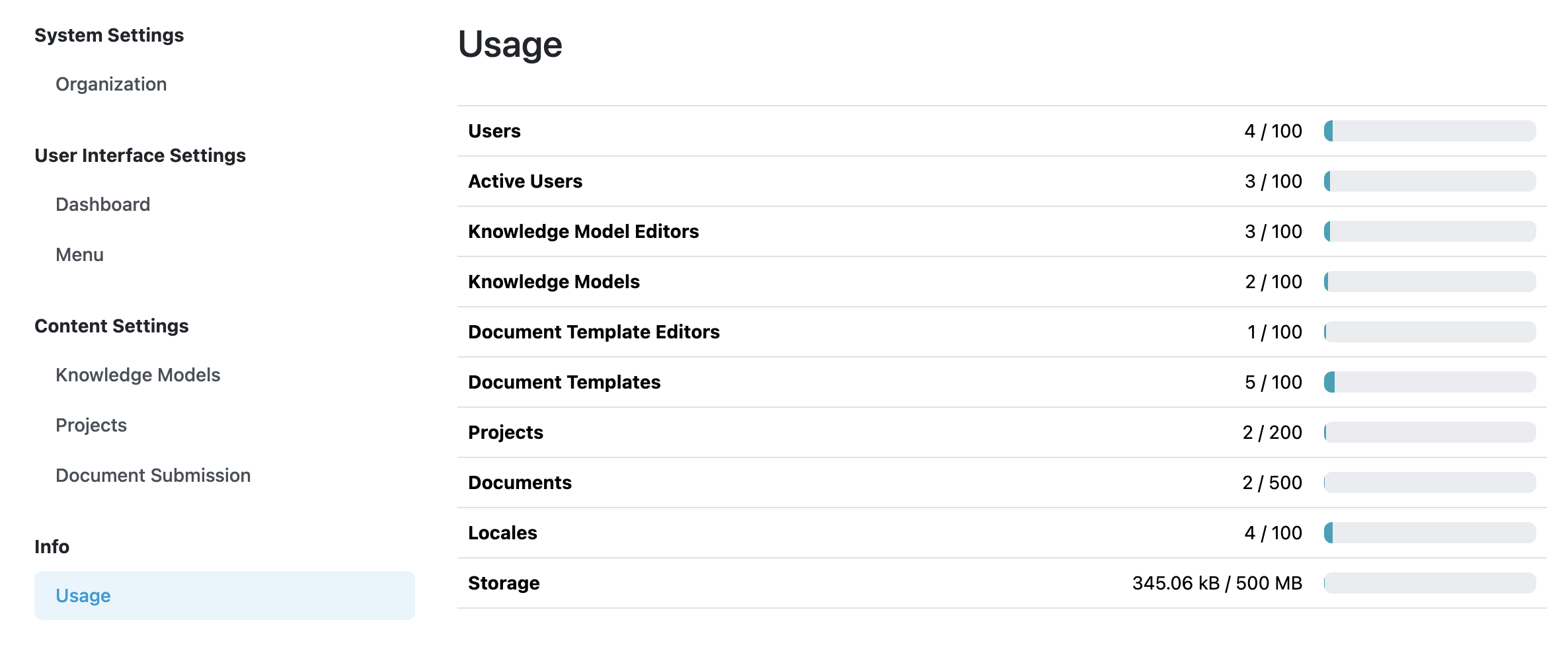Screen dimensions: 1568x651
Task: Open the Projects settings link in sidebar
Action: point(91,425)
